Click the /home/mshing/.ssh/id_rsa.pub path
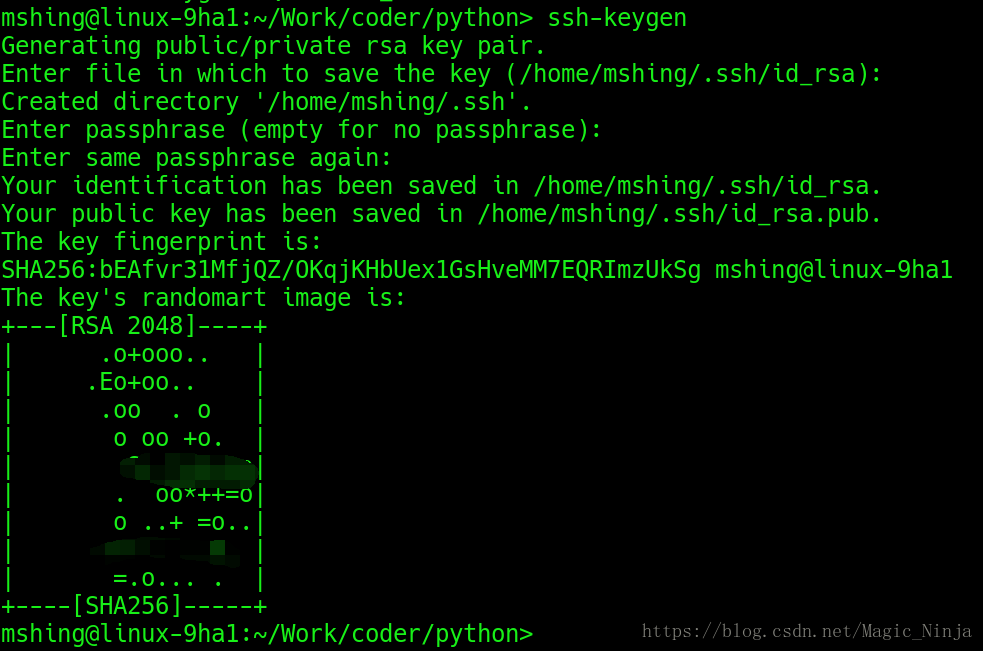 (x=673, y=214)
